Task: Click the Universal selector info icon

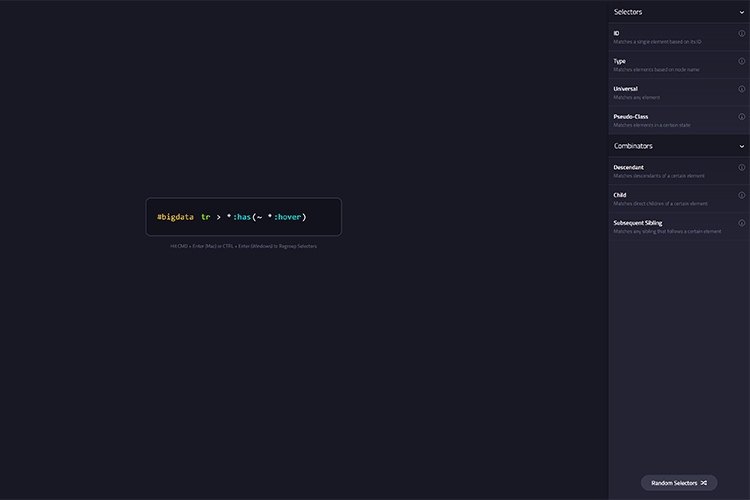Action: tap(741, 89)
